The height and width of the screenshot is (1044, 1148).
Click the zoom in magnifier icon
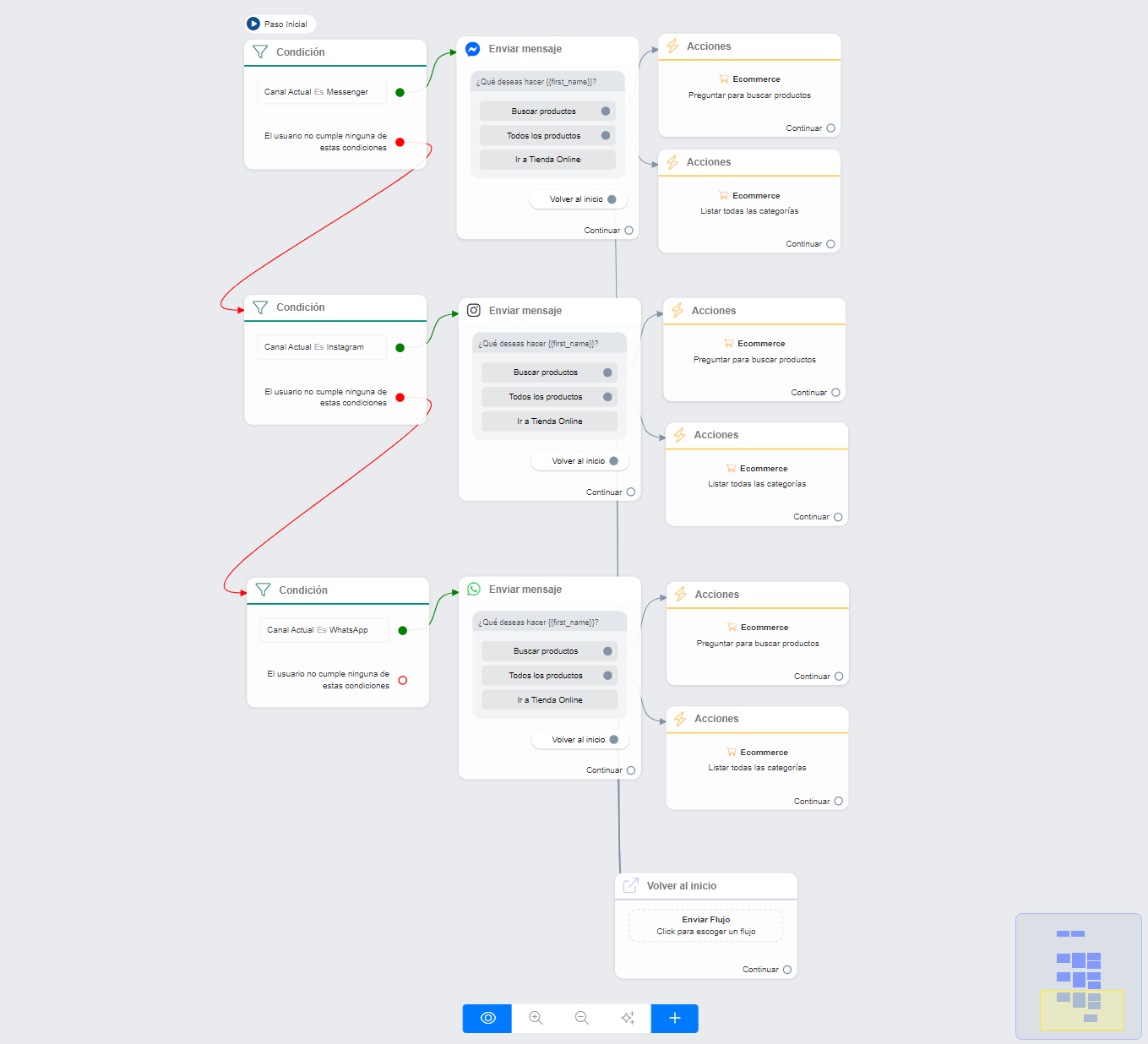click(x=536, y=1018)
